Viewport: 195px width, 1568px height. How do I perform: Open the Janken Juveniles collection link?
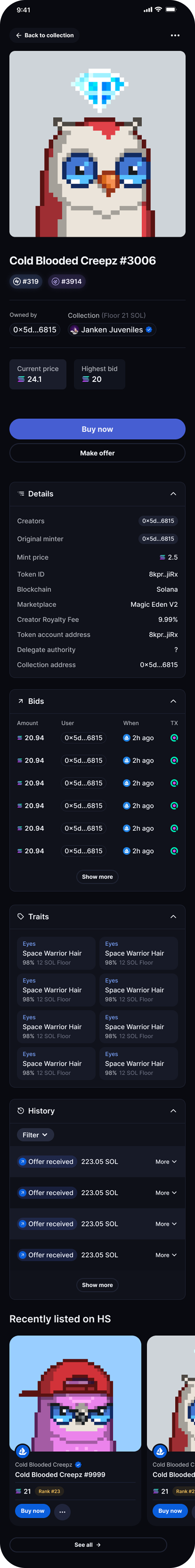click(x=112, y=330)
